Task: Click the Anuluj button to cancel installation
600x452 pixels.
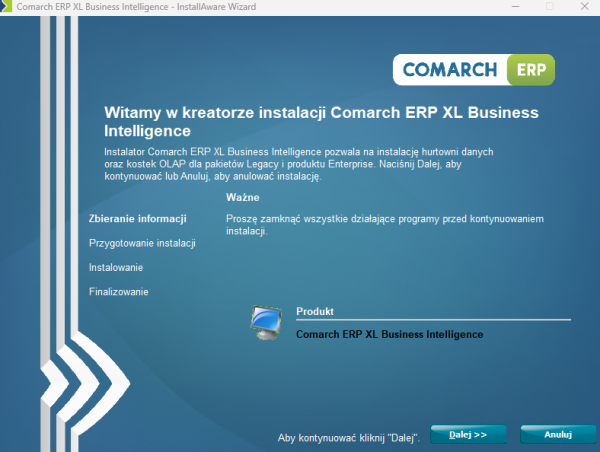Action: (558, 434)
